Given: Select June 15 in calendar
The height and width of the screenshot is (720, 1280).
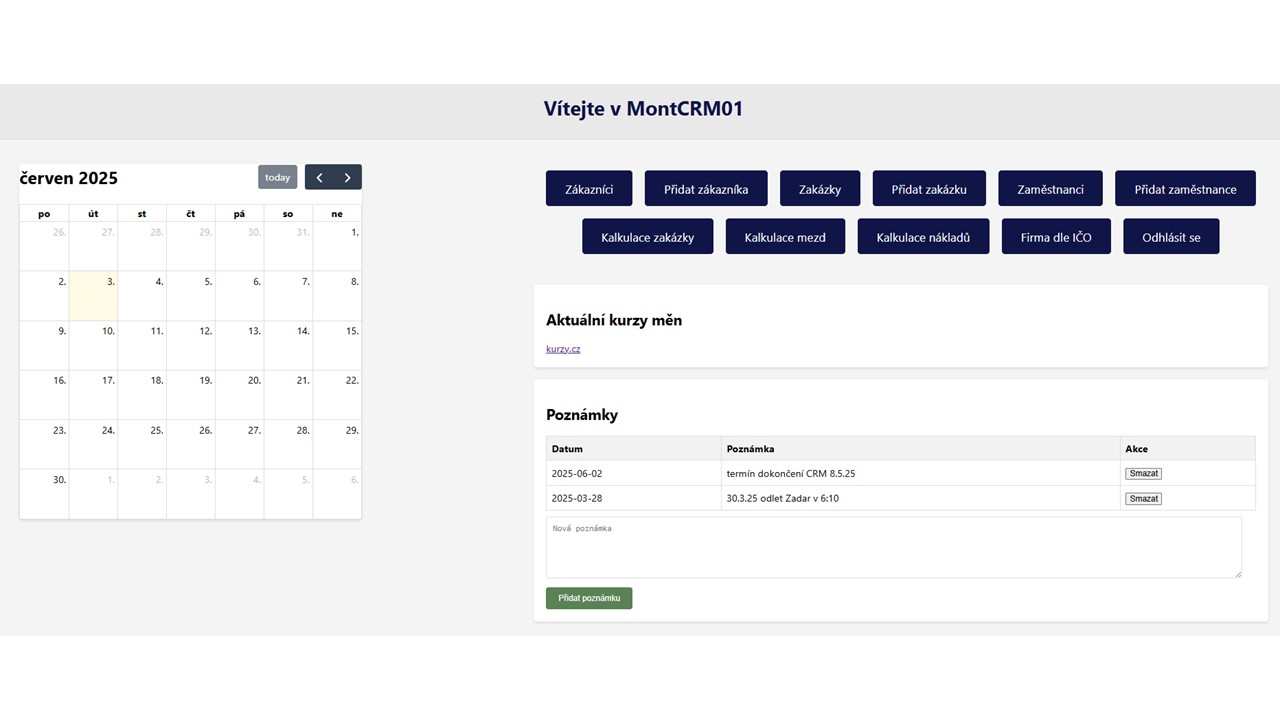Looking at the screenshot, I should pyautogui.click(x=337, y=346).
